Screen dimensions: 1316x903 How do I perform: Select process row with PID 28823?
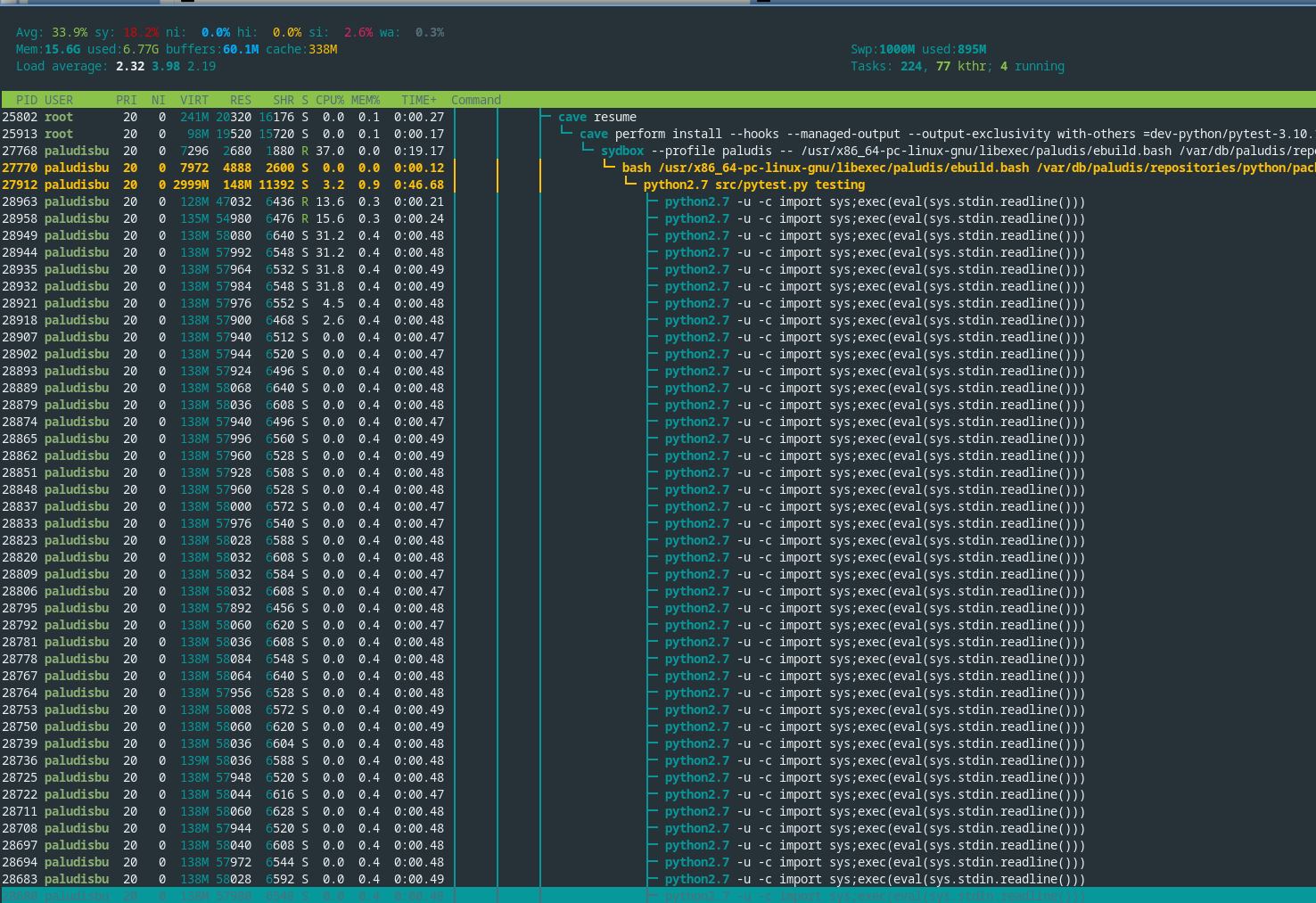(x=658, y=540)
